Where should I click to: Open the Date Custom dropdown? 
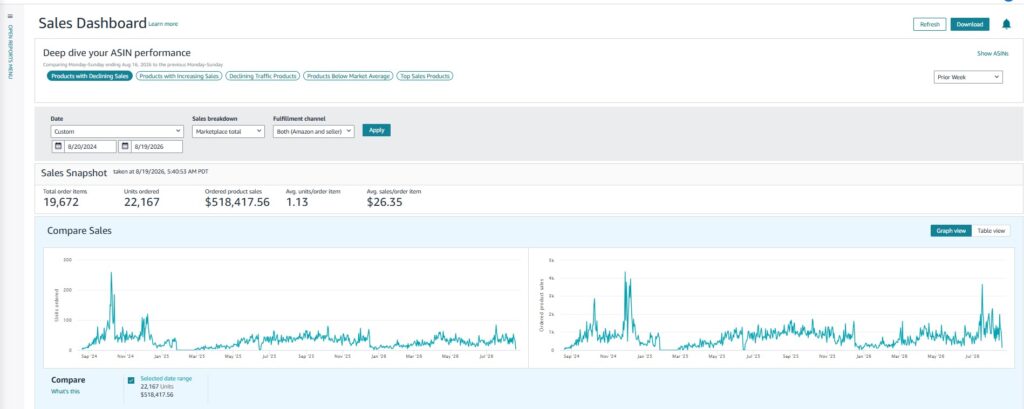[116, 131]
